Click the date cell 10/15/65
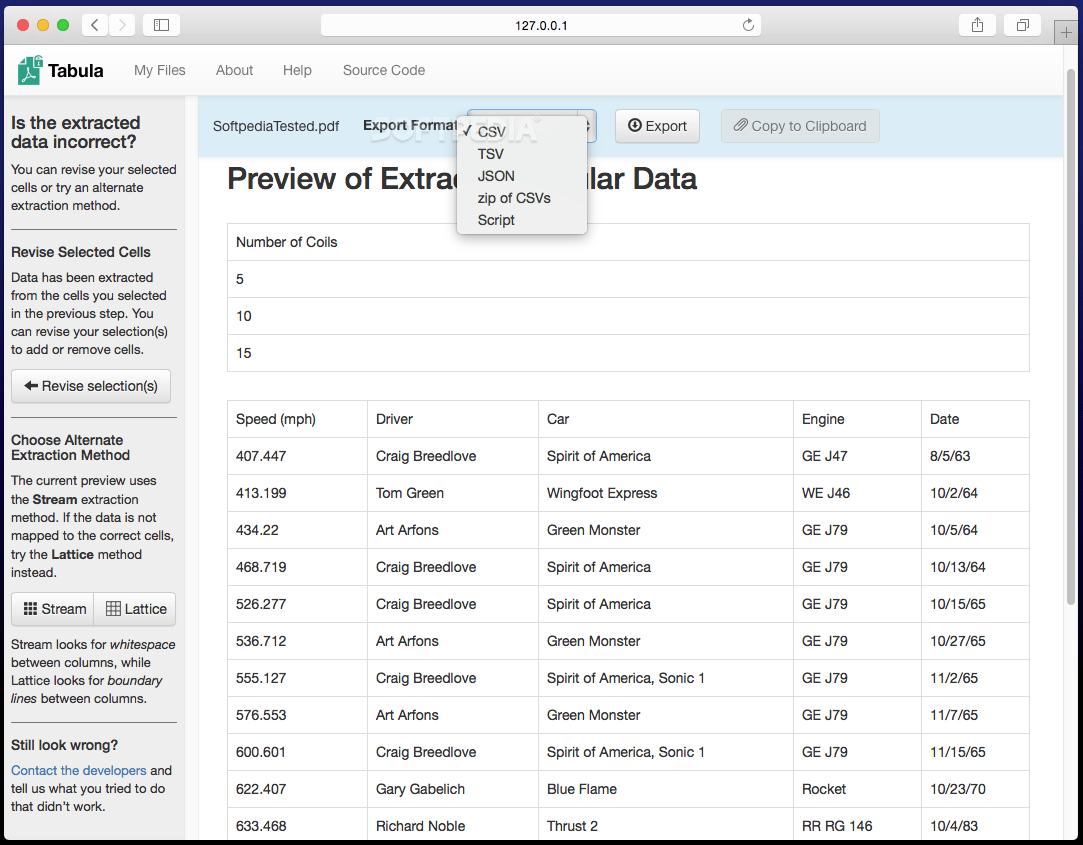The width and height of the screenshot is (1083, 845). (x=975, y=605)
